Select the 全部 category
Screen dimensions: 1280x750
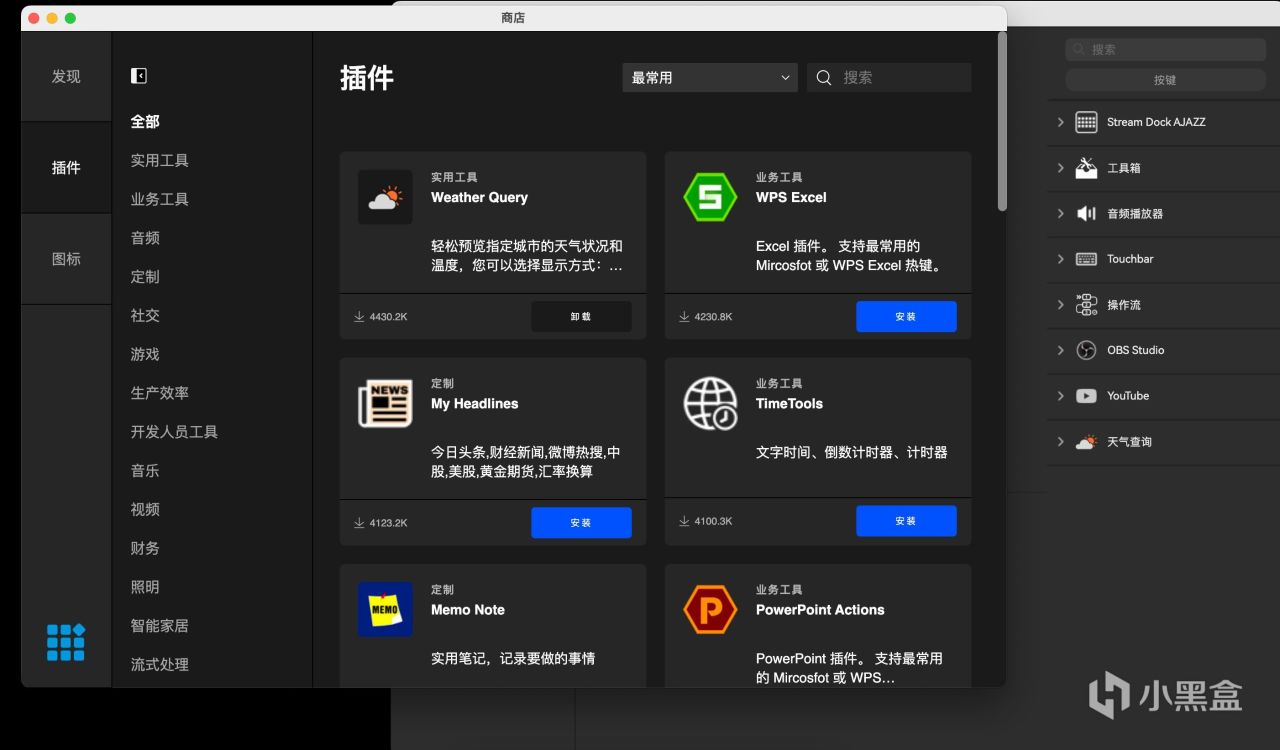[145, 121]
